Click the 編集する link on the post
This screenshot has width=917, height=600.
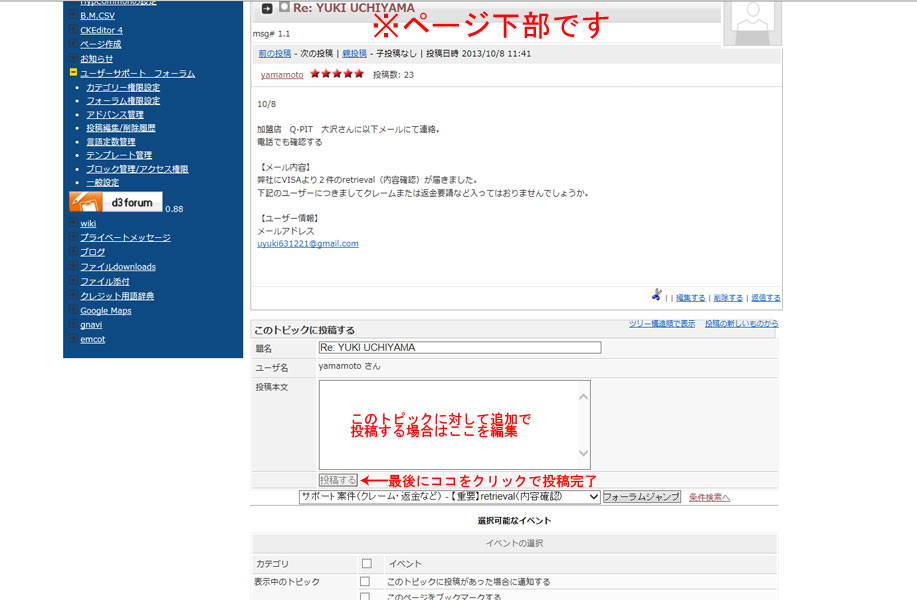[x=691, y=298]
